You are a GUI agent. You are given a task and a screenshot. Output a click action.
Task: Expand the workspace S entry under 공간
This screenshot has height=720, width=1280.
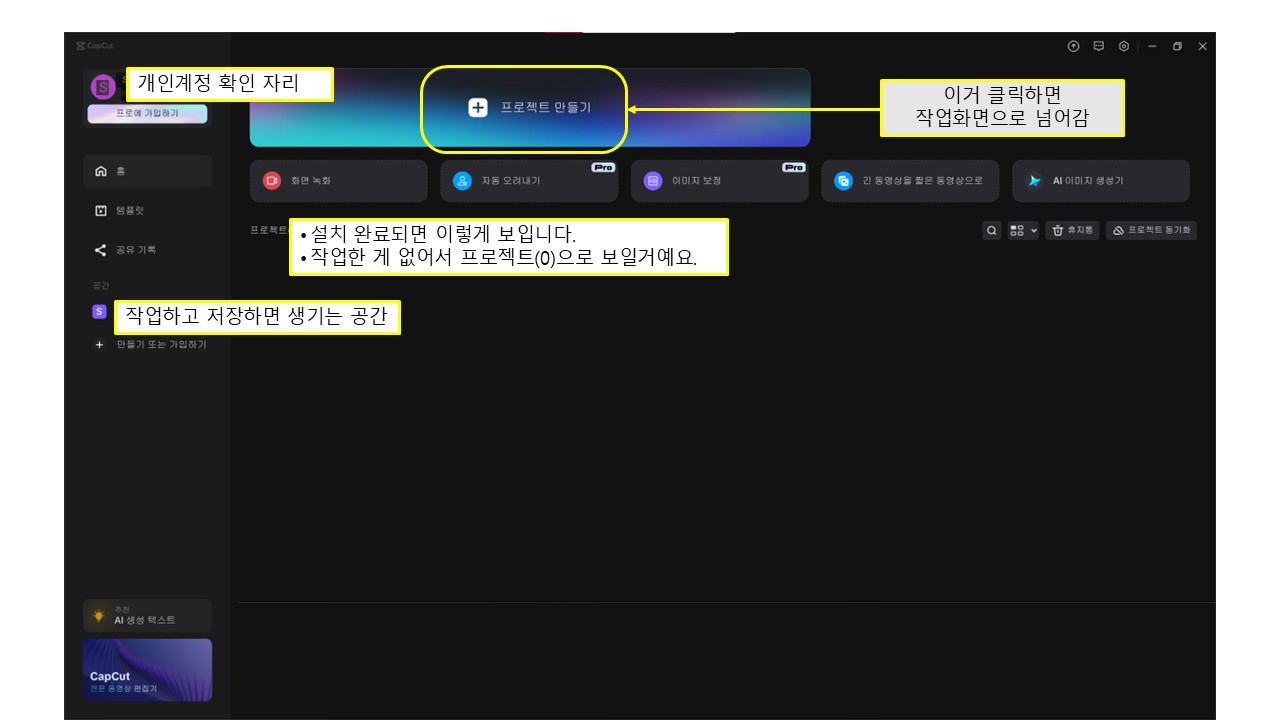(97, 312)
